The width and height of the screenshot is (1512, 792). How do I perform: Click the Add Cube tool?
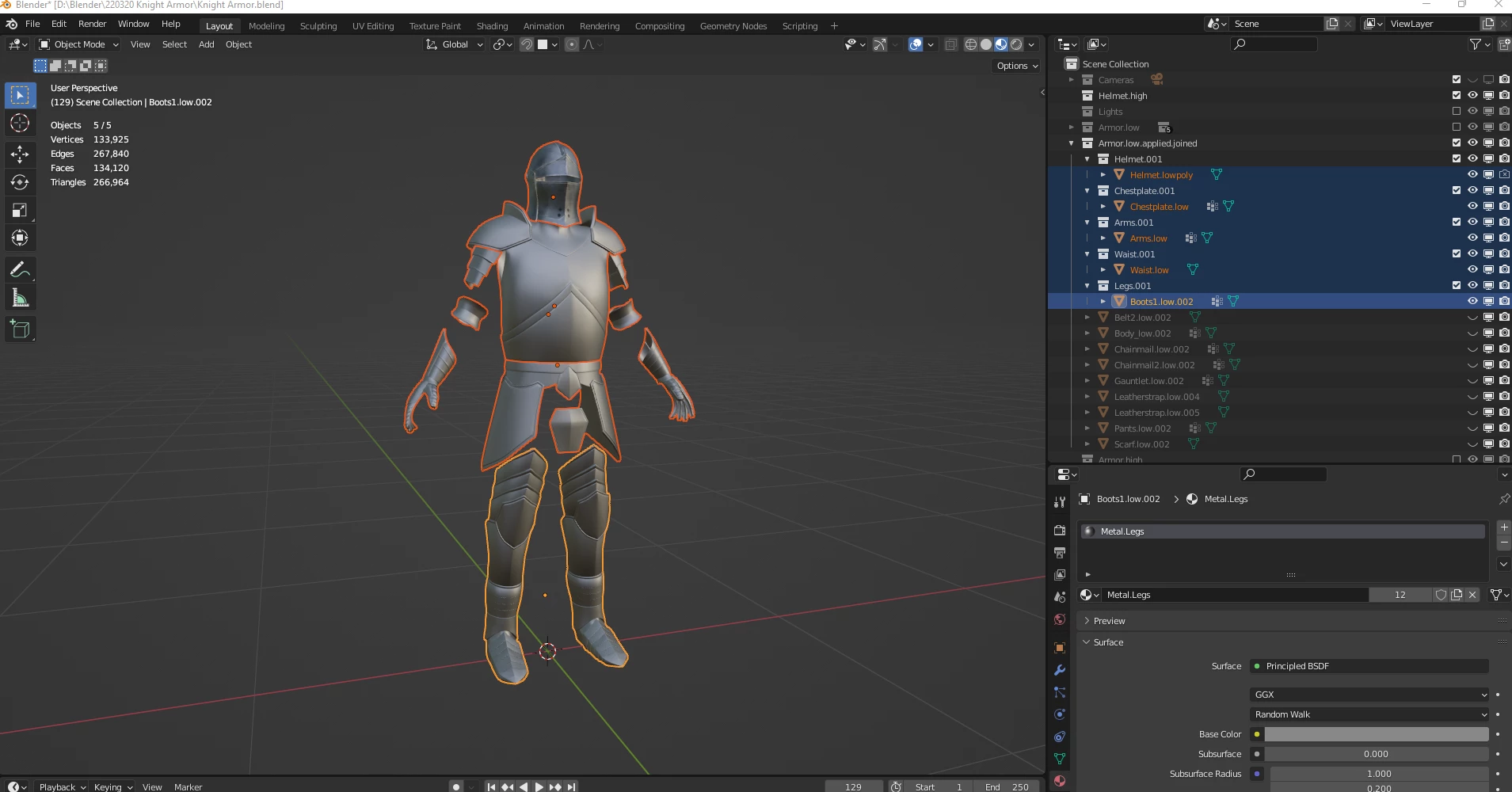20,329
